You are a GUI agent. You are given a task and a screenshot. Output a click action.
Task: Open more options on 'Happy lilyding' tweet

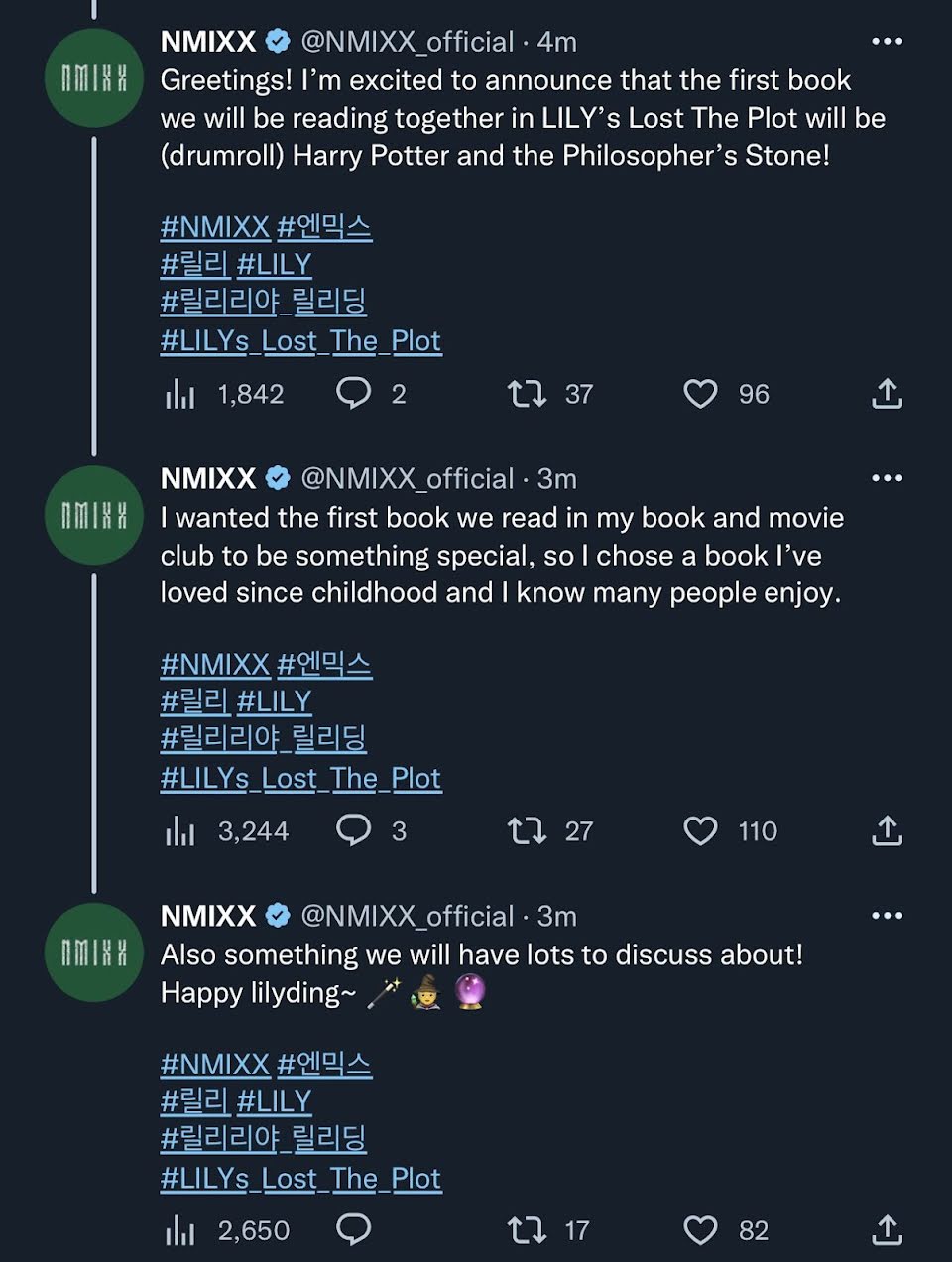point(887,915)
